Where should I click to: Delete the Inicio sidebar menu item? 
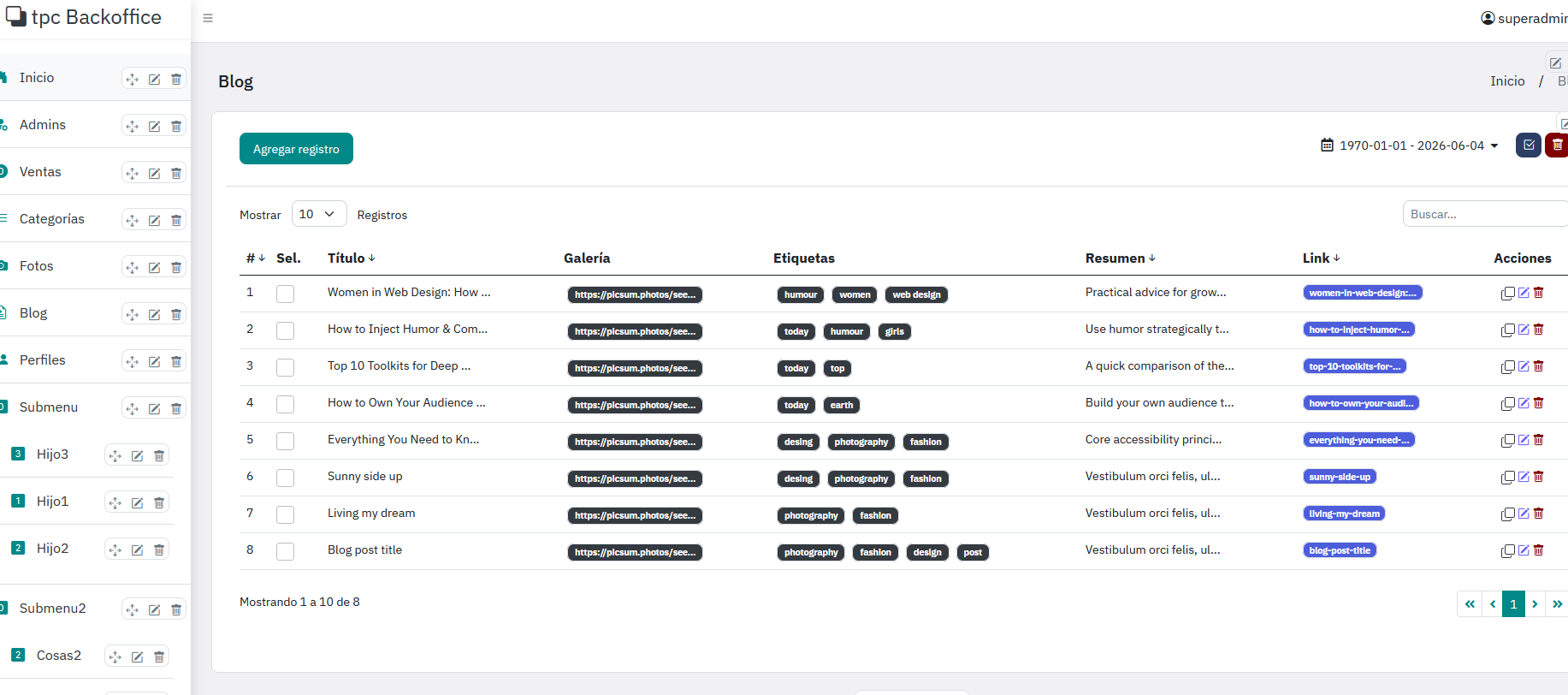(x=176, y=79)
